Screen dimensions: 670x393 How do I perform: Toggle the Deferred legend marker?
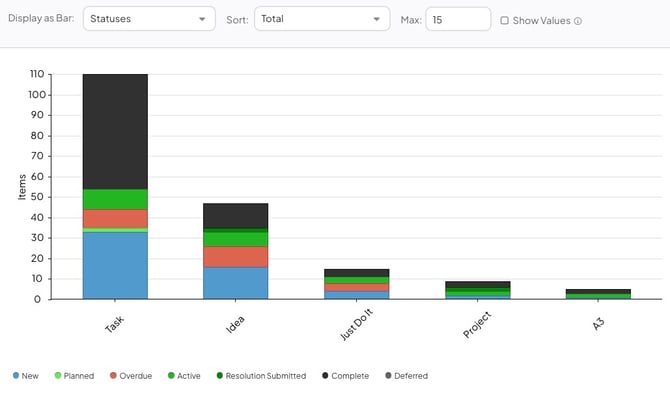coord(388,375)
